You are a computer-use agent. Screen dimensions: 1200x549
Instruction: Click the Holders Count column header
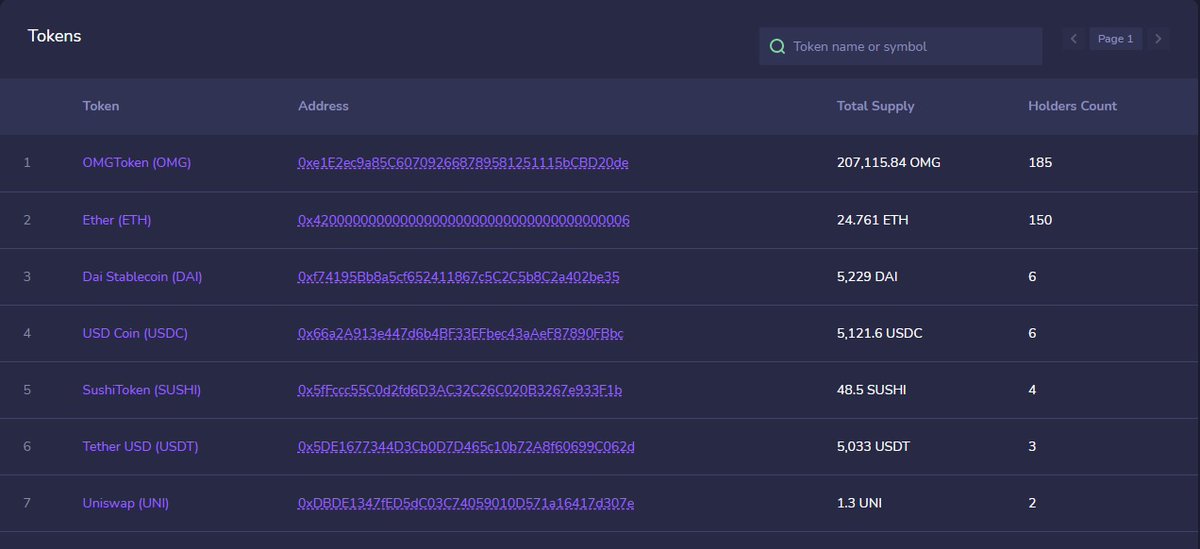[x=1073, y=106]
